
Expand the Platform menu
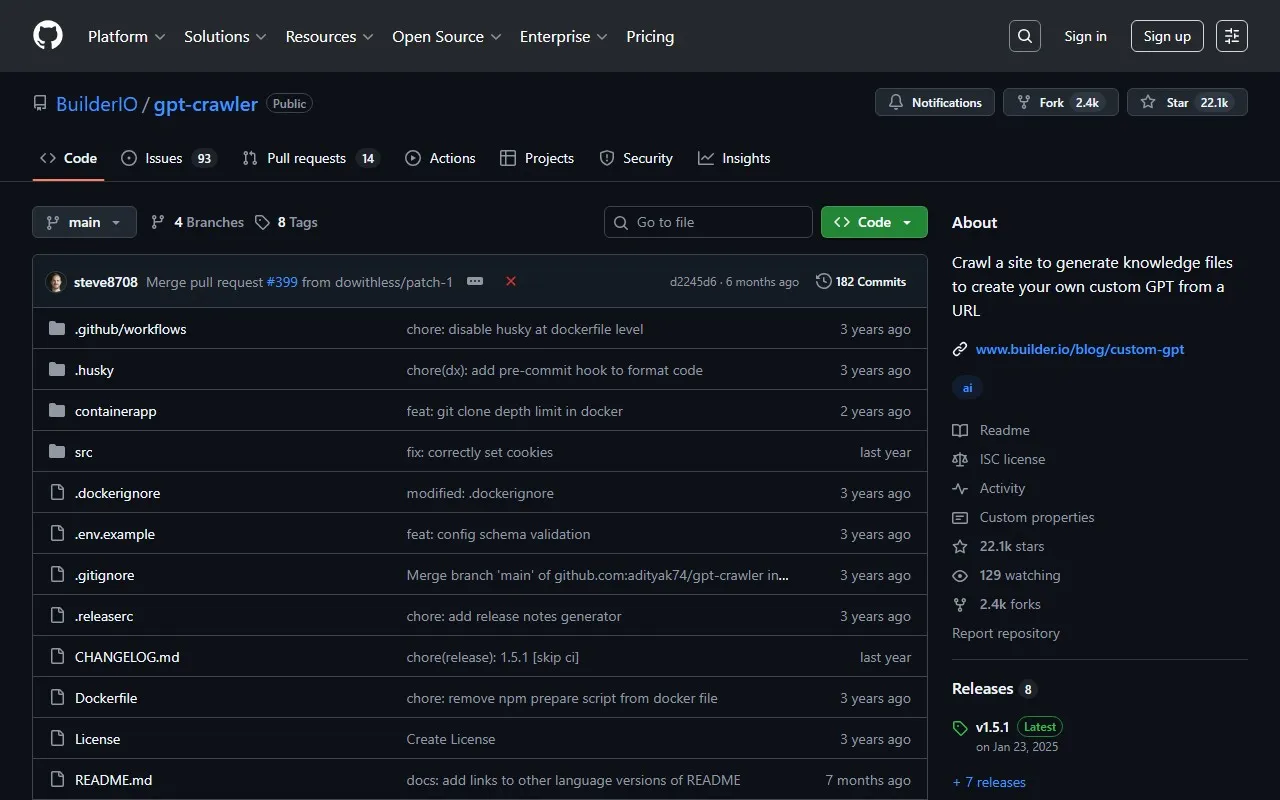(x=126, y=36)
